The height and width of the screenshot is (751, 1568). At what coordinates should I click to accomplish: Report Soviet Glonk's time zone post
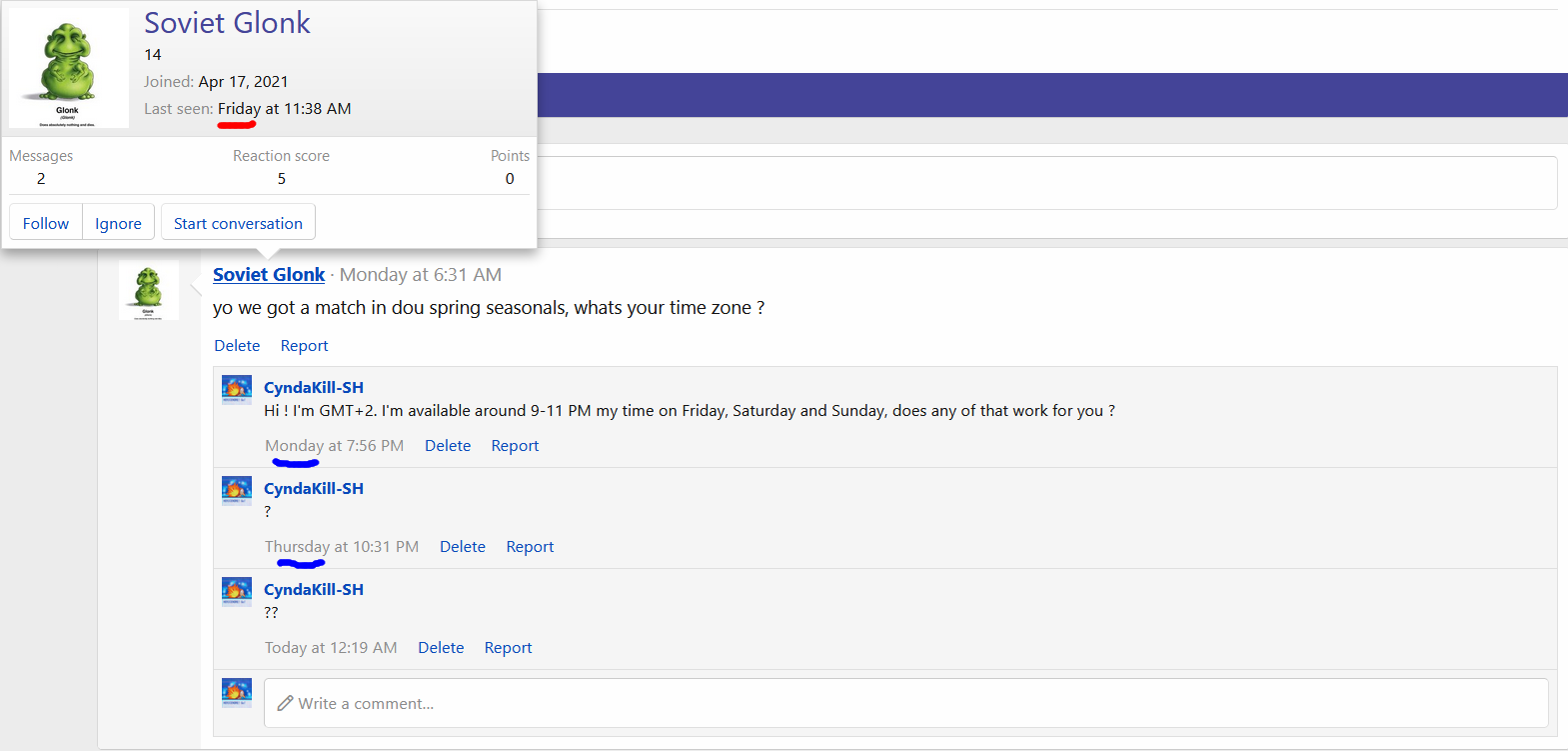[x=304, y=346]
